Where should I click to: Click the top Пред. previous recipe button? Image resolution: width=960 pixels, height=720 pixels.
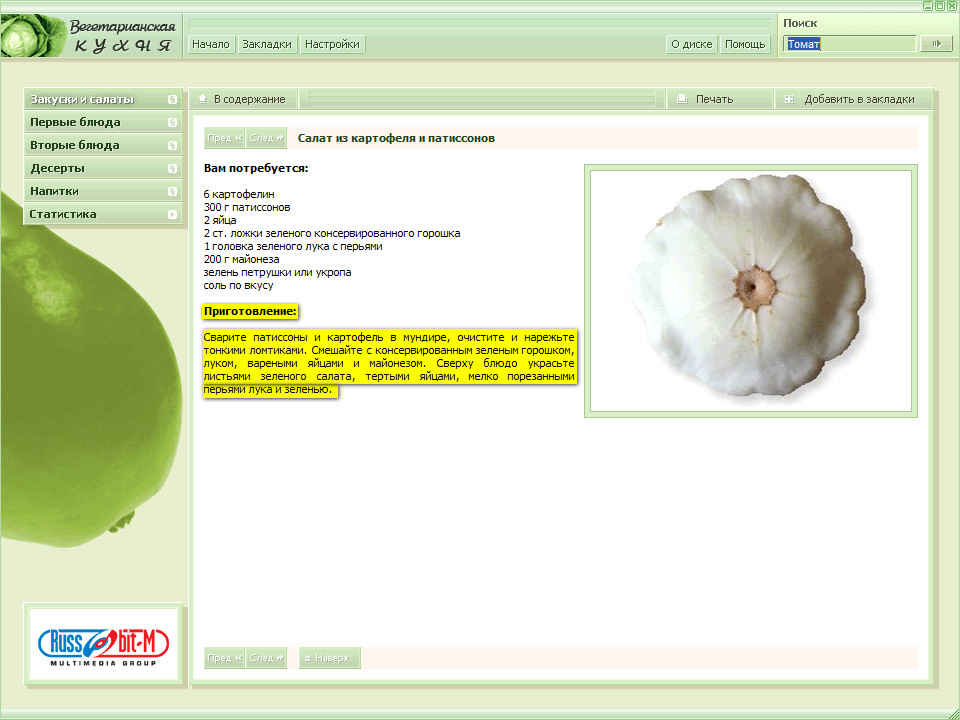[225, 138]
